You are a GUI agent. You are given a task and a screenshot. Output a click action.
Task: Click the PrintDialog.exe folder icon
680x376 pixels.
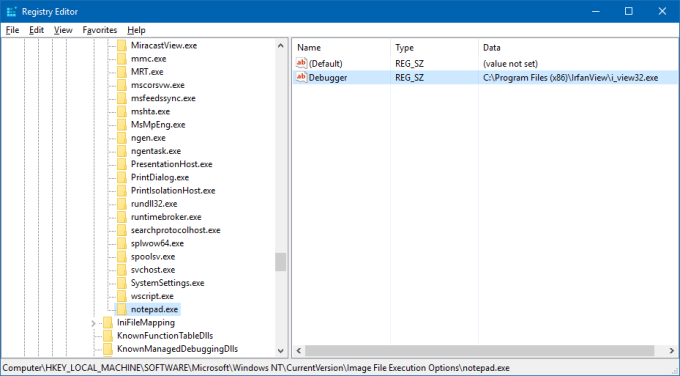(122, 177)
